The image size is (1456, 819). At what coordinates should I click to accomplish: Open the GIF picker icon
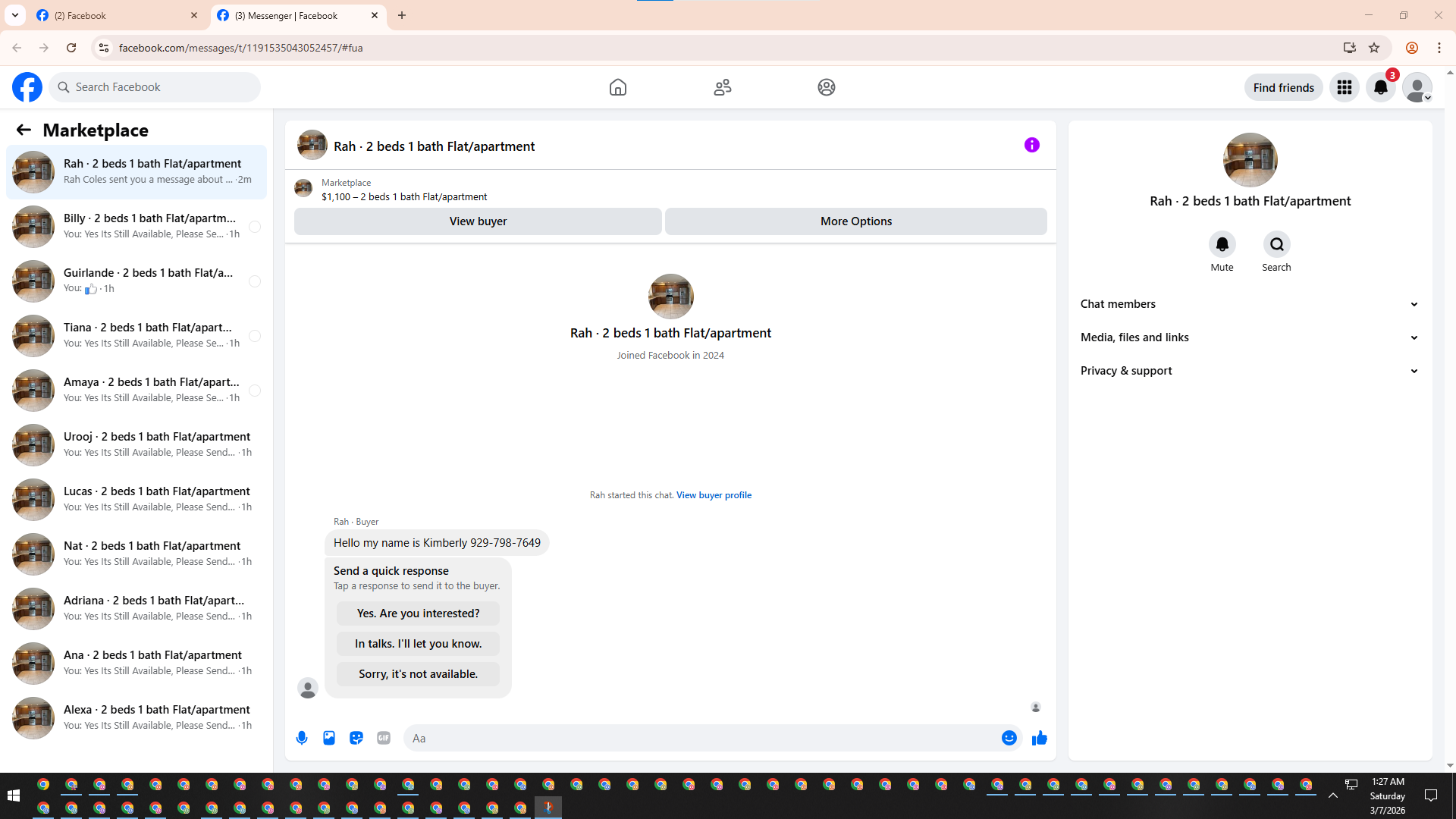tap(384, 738)
